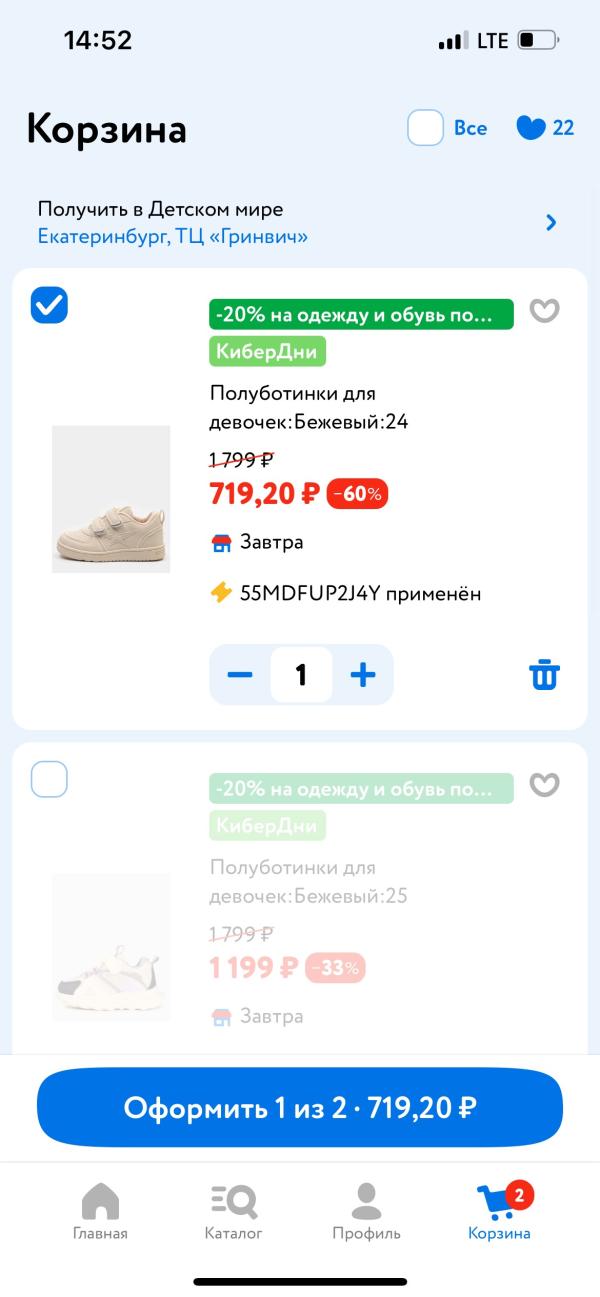The height and width of the screenshot is (1297, 600).
Task: Tap the Корзина tab cart icon
Action: coord(499,1203)
